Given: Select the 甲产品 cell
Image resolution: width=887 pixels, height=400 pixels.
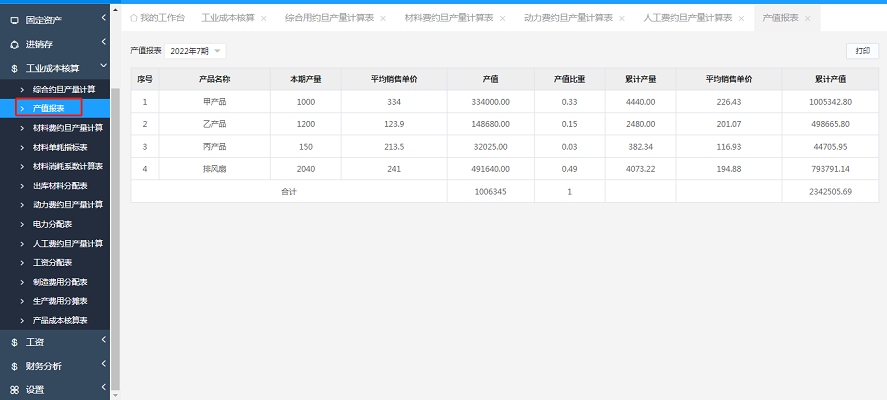Looking at the screenshot, I should [214, 102].
